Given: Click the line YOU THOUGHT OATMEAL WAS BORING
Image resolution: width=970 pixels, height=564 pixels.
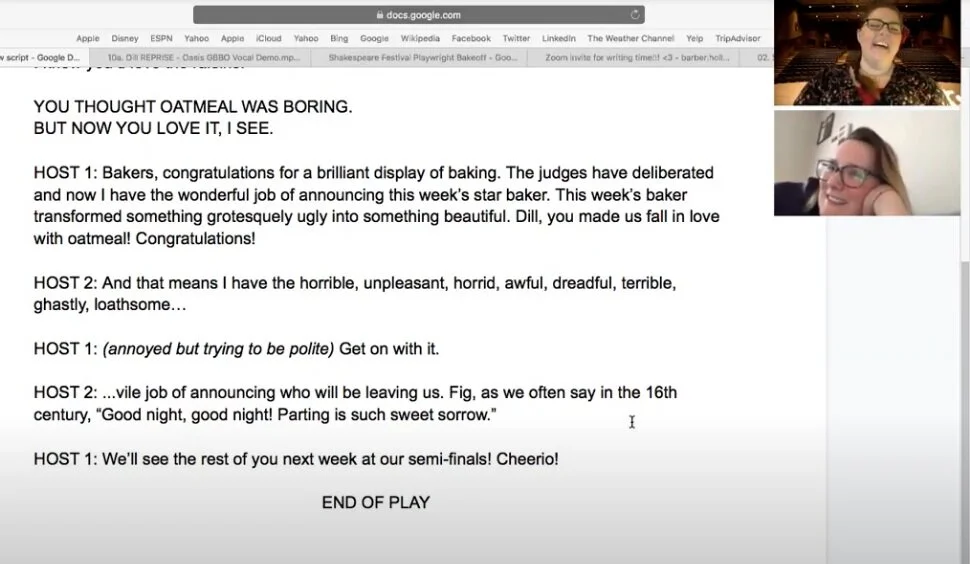Looking at the screenshot, I should coord(193,107).
